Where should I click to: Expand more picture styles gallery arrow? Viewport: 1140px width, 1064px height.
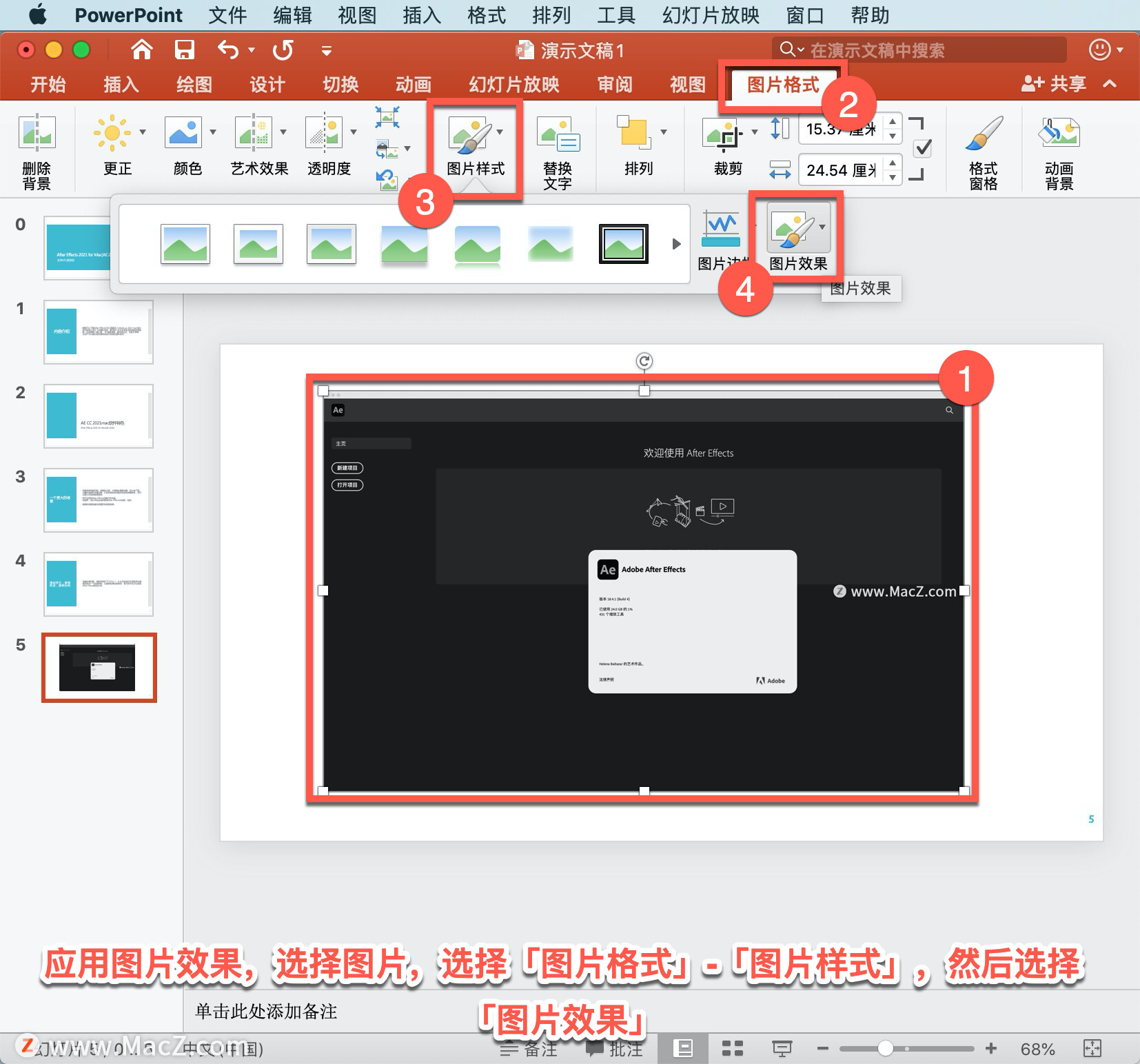(676, 244)
